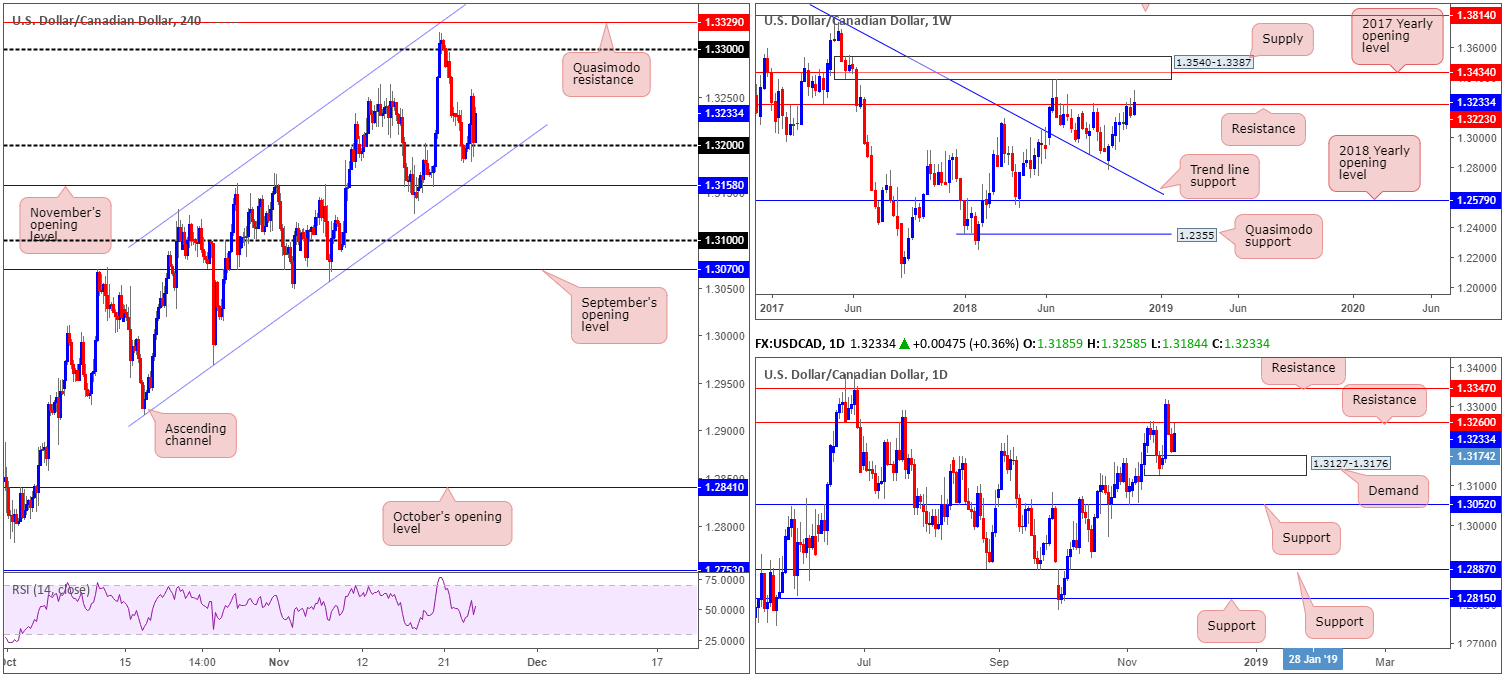Click the blue 1.32334 label on the 240 chart
This screenshot has width=1505, height=676.
(x=722, y=113)
